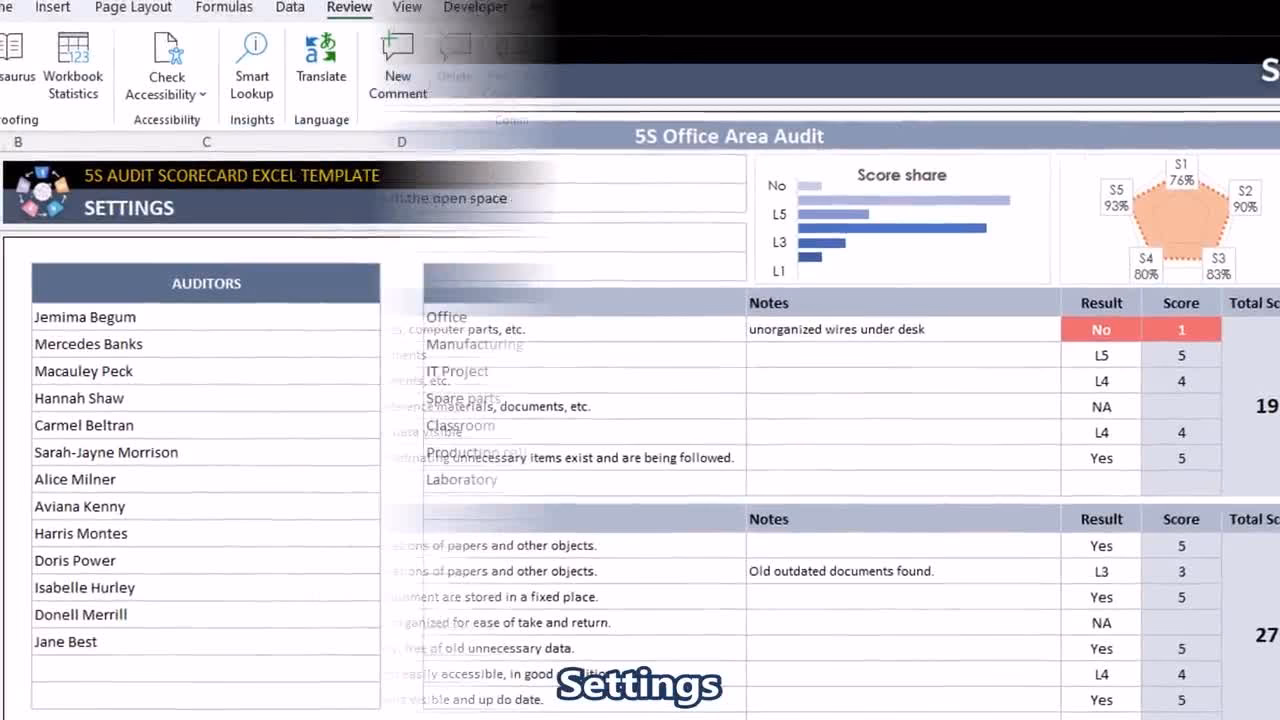Open the Check Accessibility tool
Viewport: 1280px width, 720px height.
coord(167,50)
